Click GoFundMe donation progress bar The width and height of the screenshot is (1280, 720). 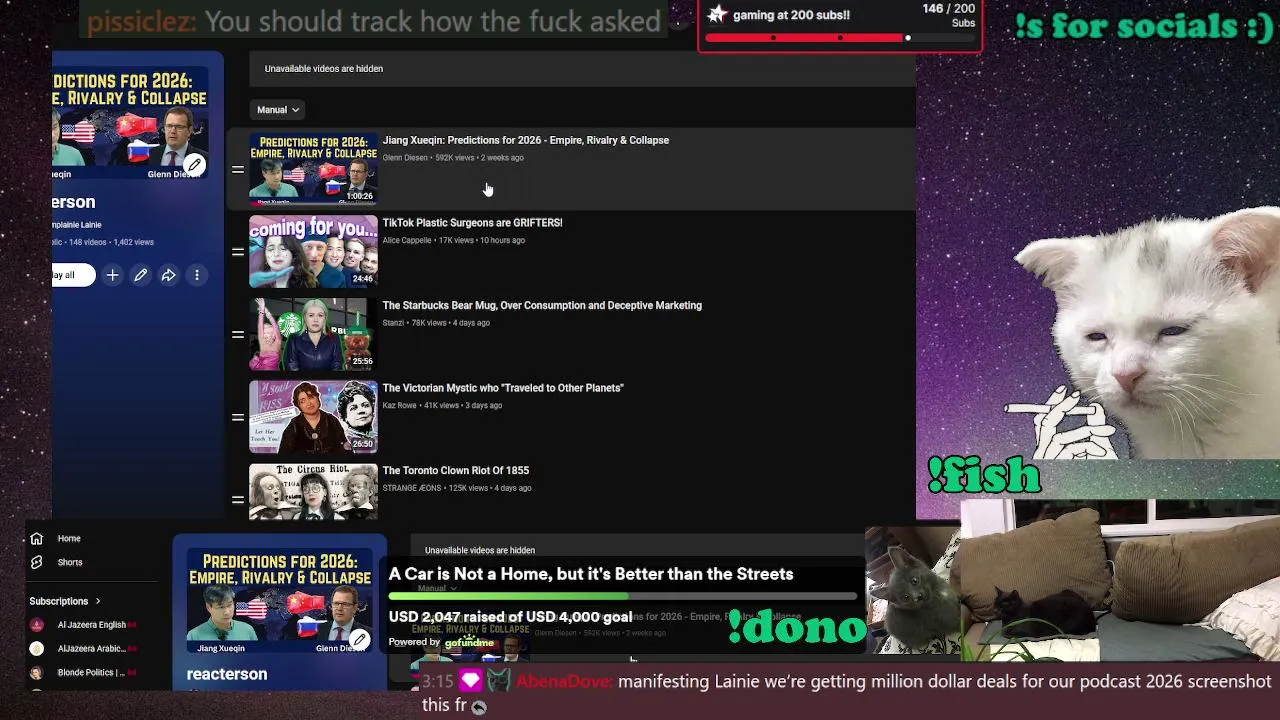click(623, 597)
